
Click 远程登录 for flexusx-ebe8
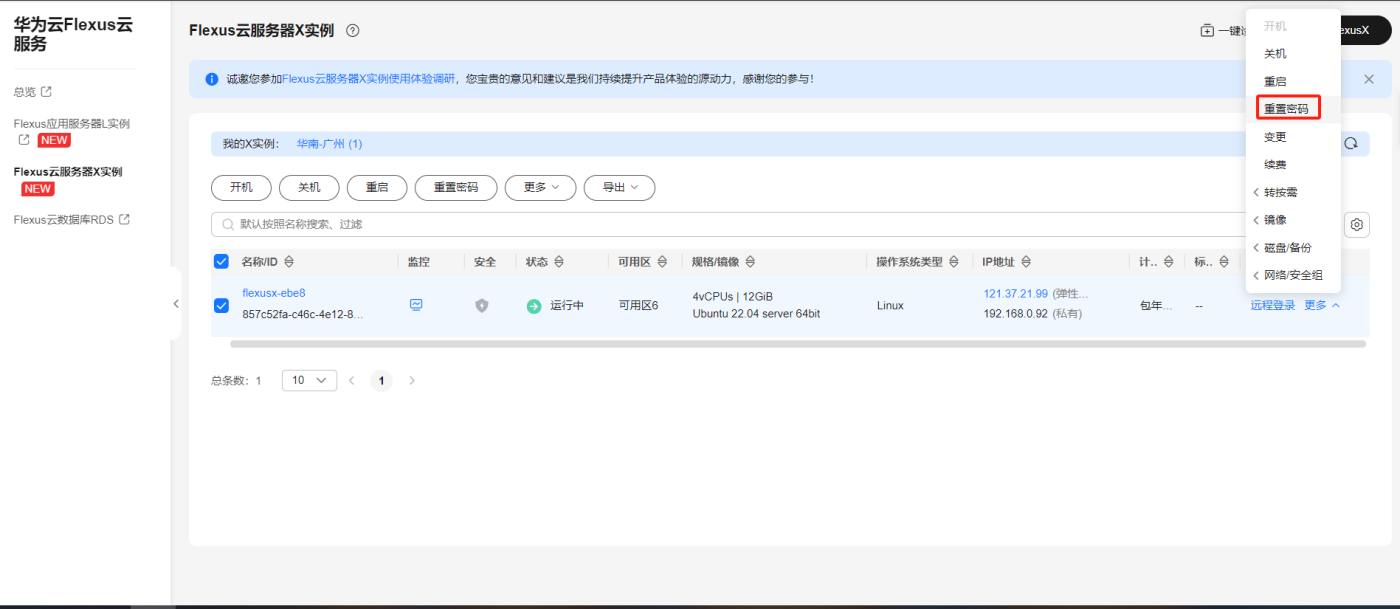pos(1272,305)
